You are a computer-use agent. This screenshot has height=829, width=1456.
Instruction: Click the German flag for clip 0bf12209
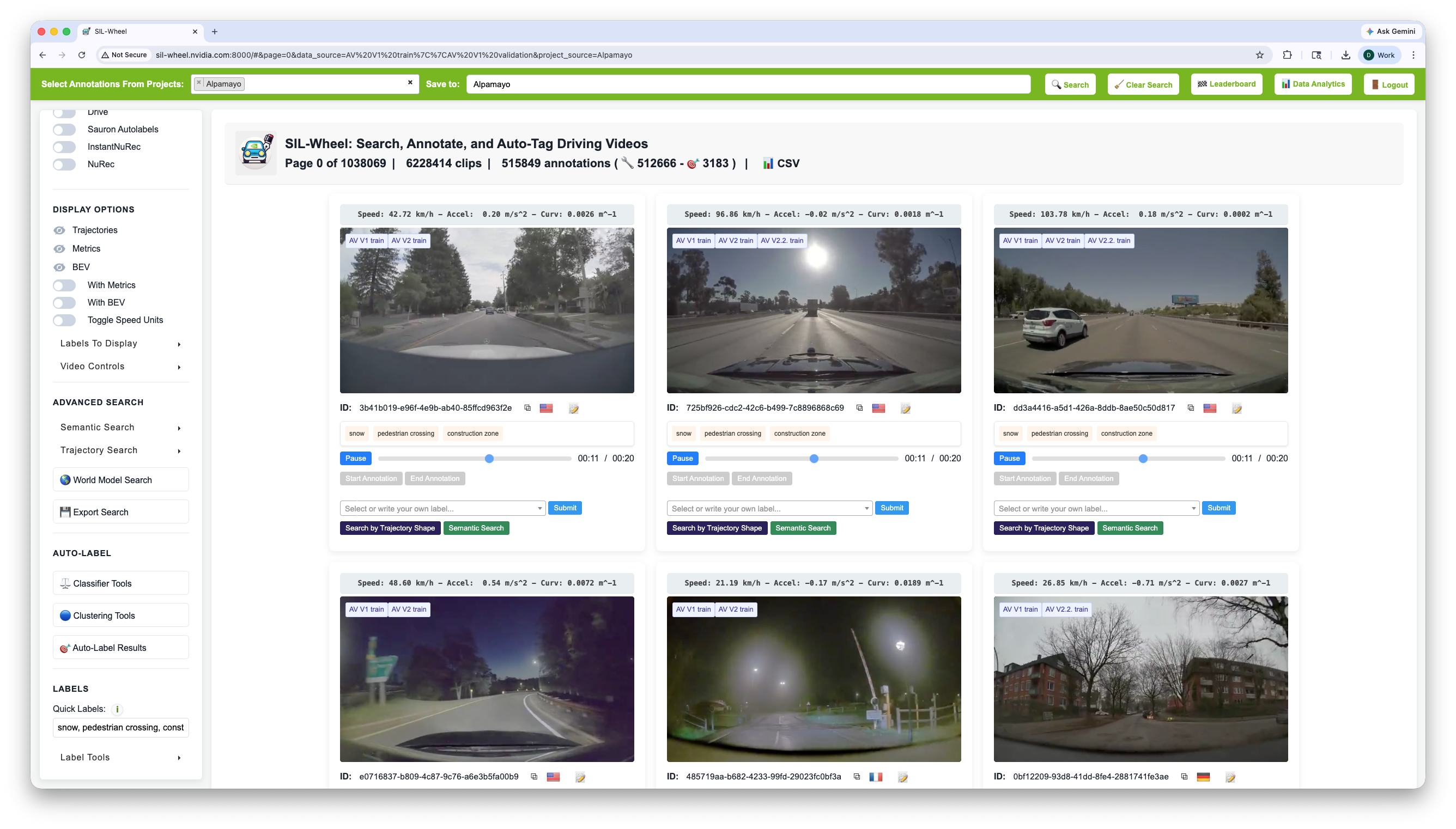pyautogui.click(x=1203, y=777)
